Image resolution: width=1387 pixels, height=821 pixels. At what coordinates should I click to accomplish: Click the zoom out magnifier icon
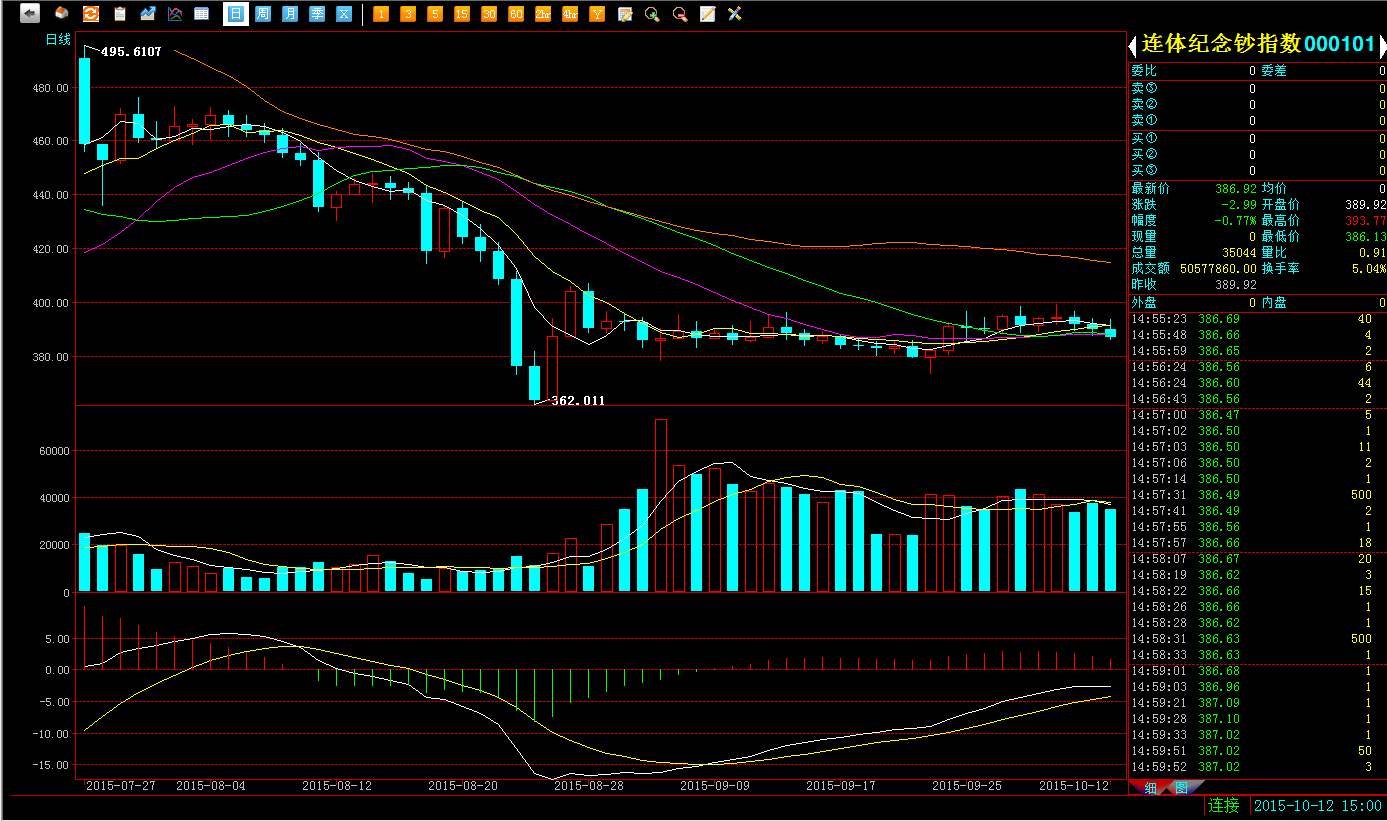tap(680, 14)
